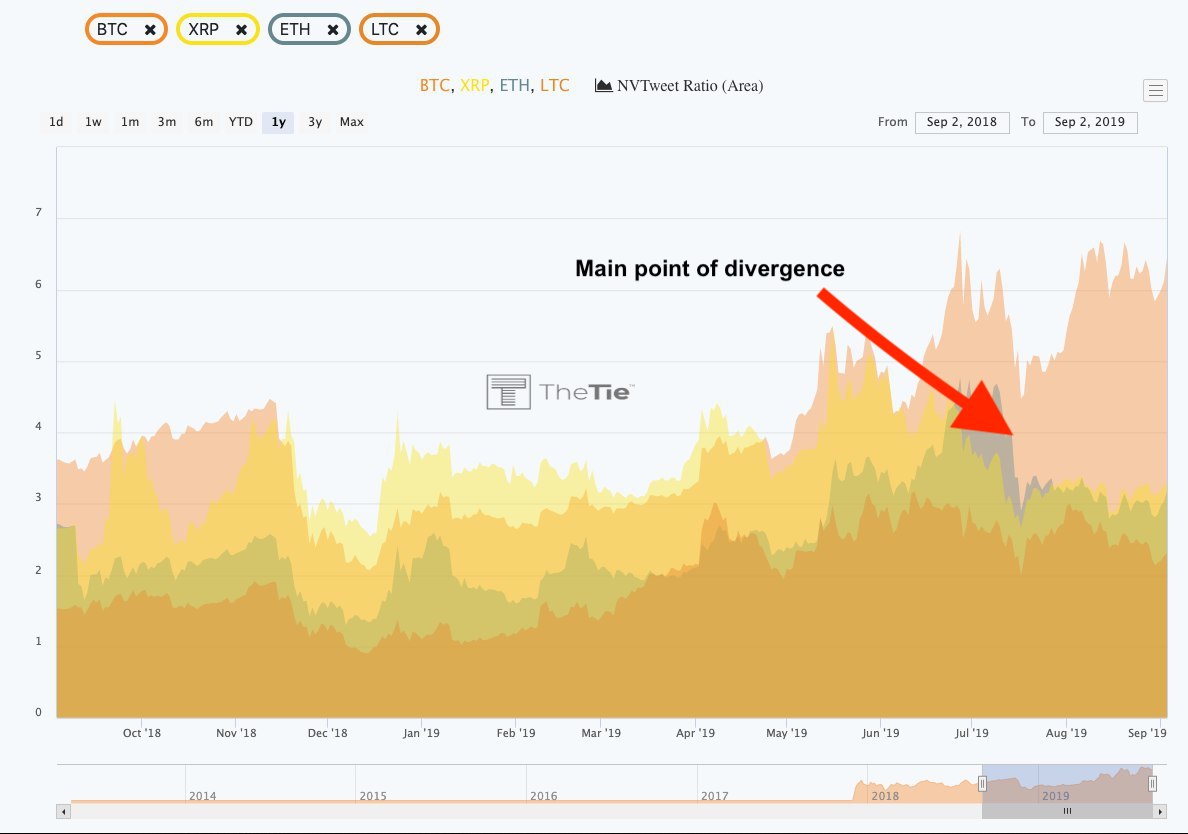Click 2015 in the navigator timeline

tap(373, 796)
